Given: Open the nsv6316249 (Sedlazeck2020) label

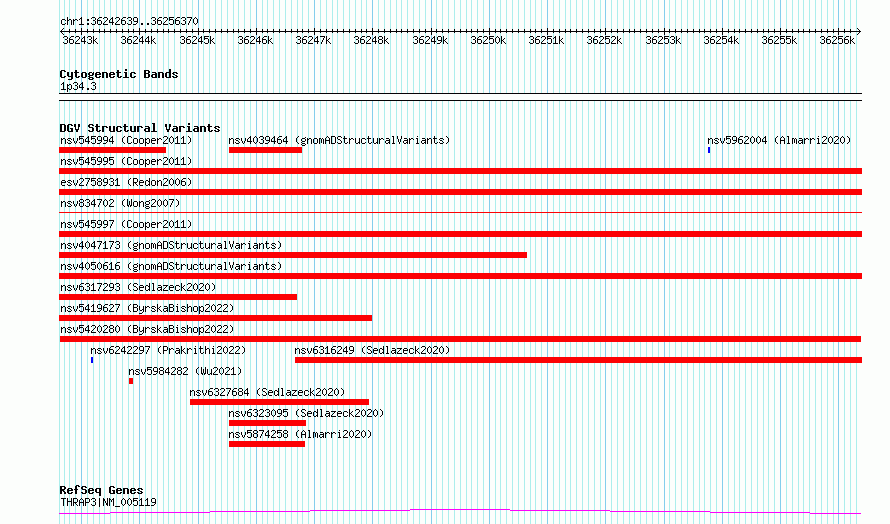Looking at the screenshot, I should (372, 350).
